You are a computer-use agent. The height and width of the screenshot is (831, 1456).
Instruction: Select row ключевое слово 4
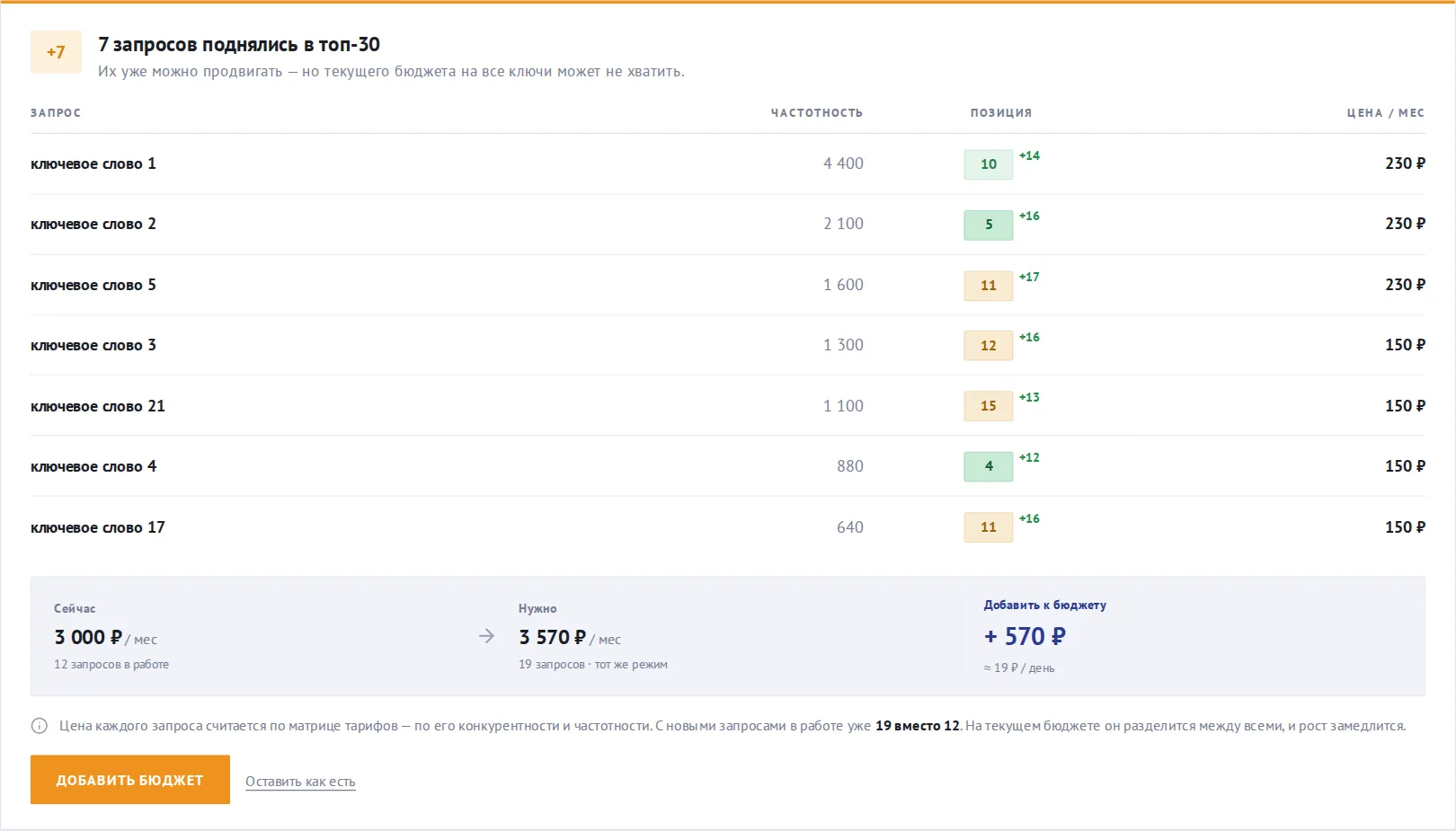pyautogui.click(x=728, y=466)
